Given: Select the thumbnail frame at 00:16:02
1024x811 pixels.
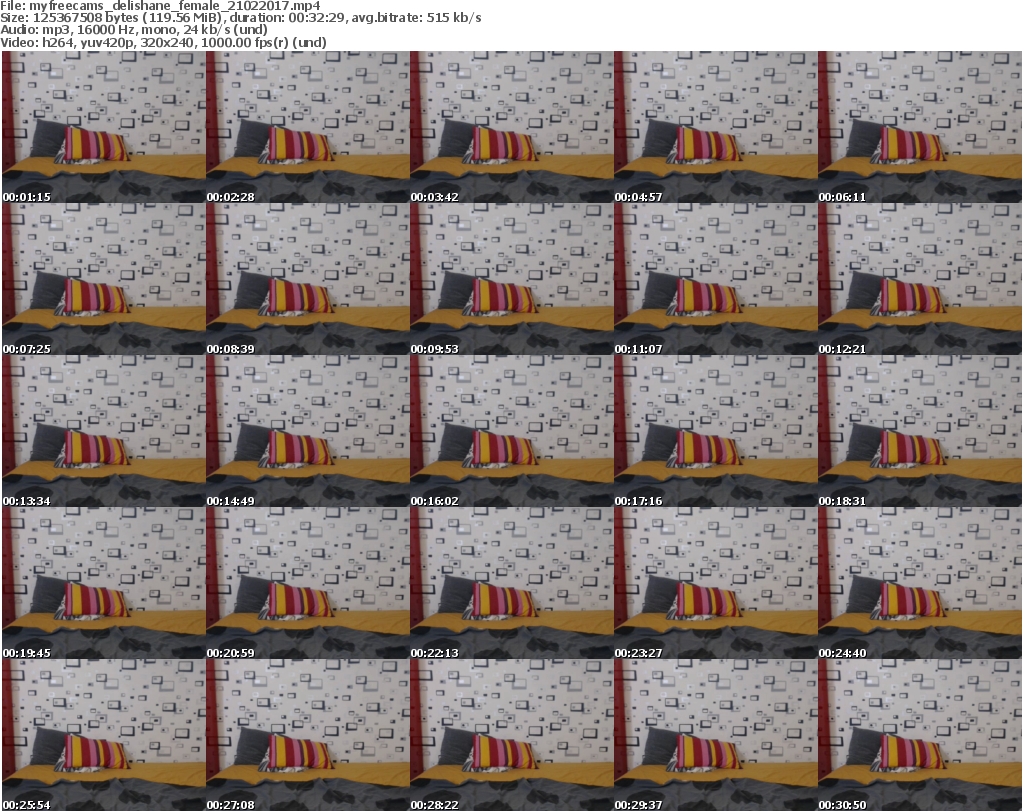Looking at the screenshot, I should tap(511, 432).
